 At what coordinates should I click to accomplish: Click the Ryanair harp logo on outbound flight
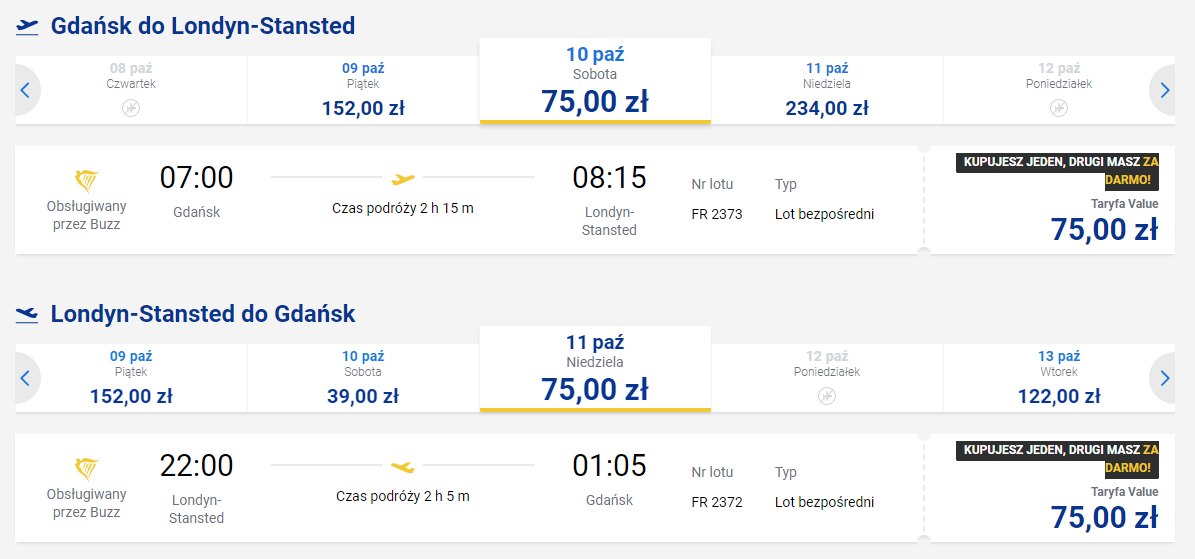(87, 181)
